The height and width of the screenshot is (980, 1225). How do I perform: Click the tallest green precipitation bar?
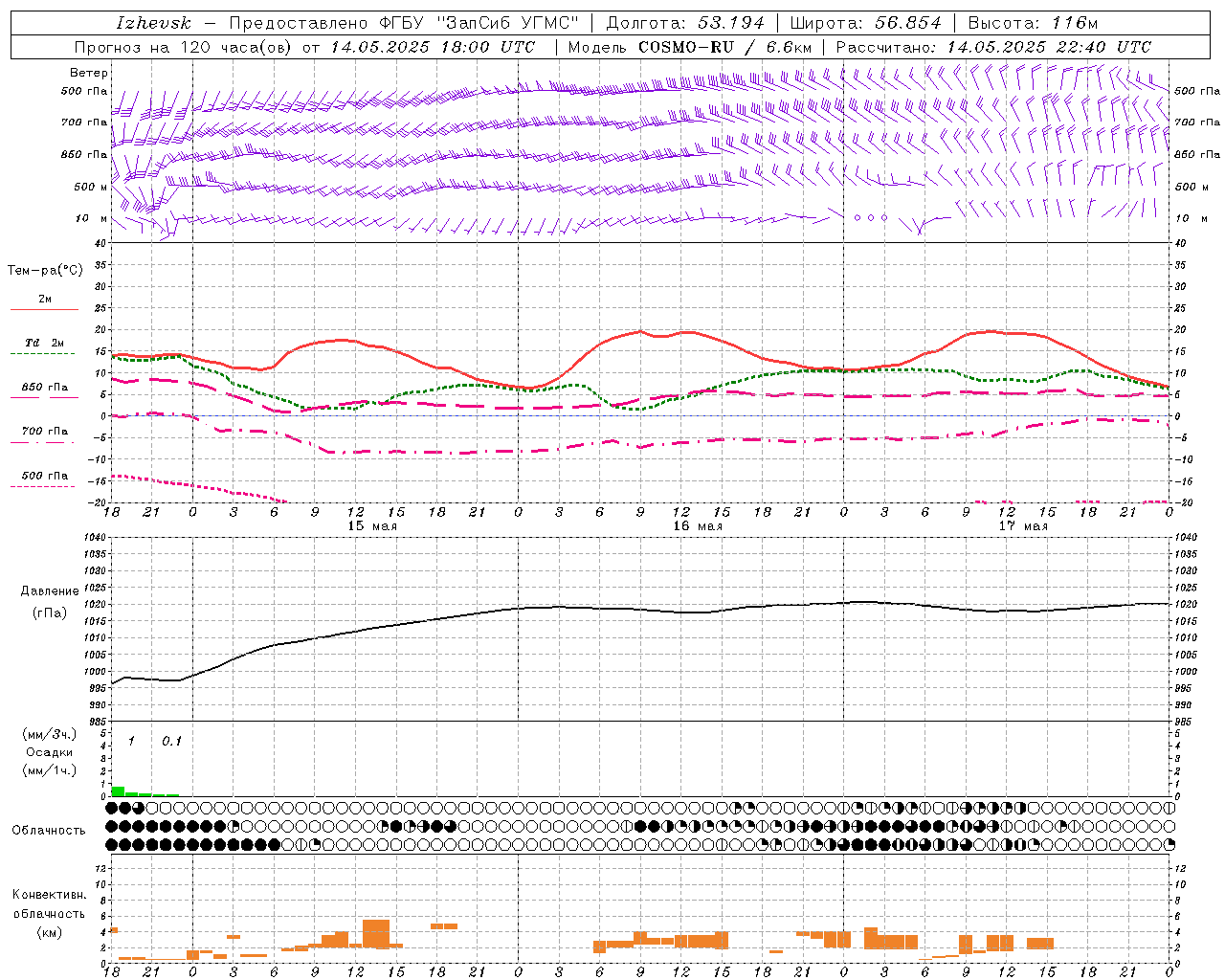pyautogui.click(x=118, y=791)
